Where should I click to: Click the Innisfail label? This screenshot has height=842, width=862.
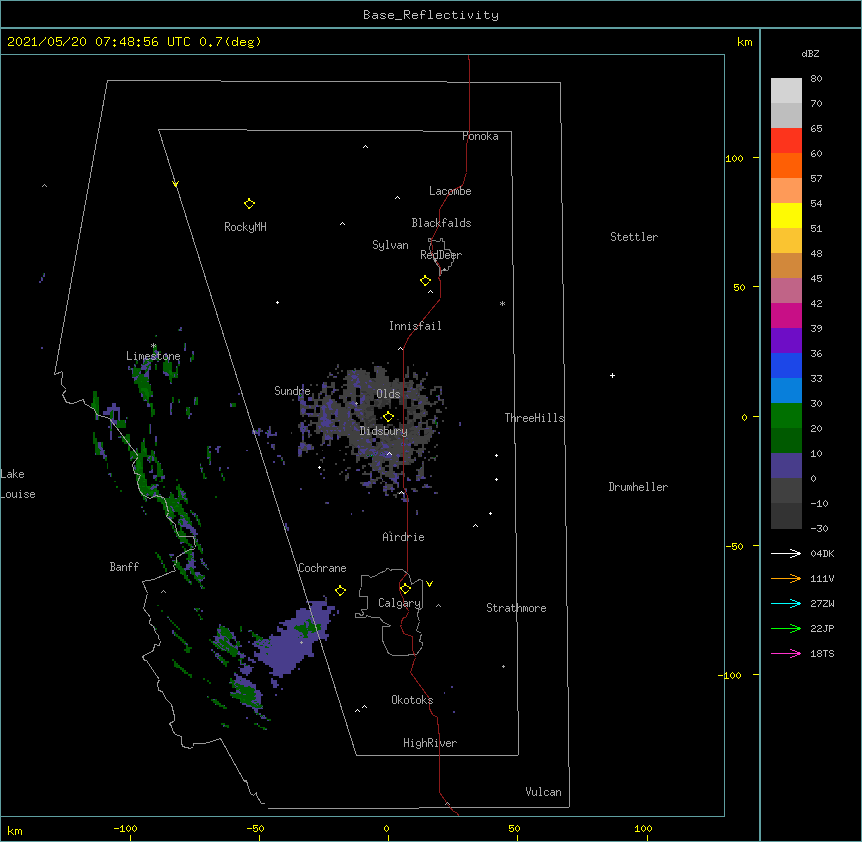click(415, 326)
